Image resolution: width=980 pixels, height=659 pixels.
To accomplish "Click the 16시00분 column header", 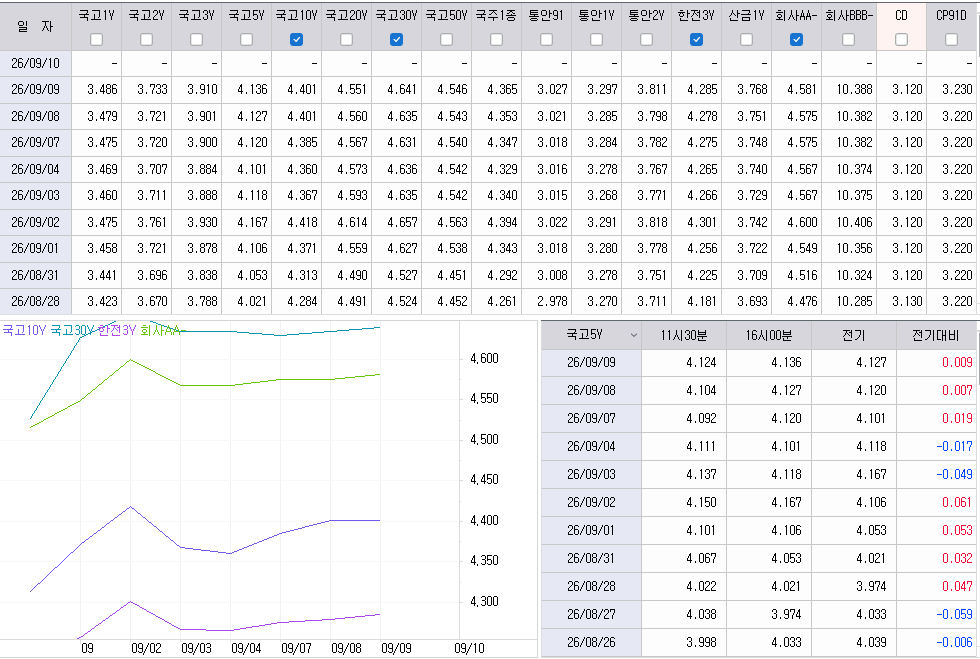I will coord(769,335).
